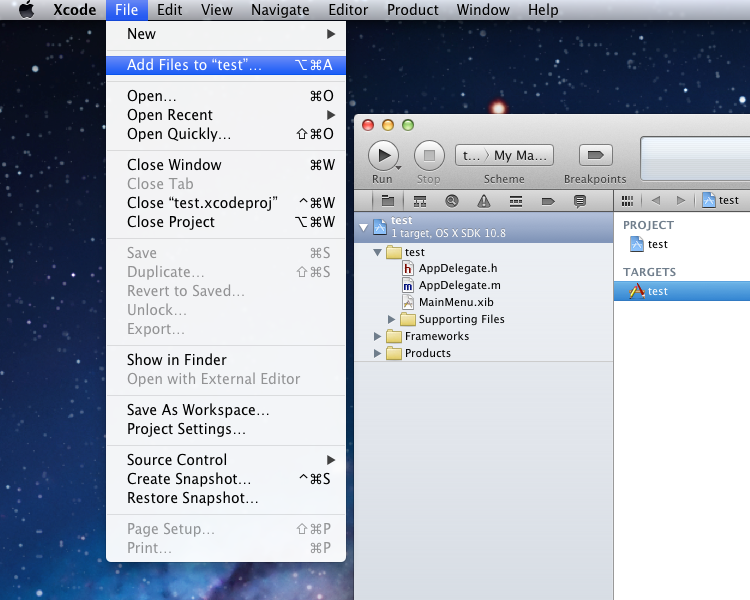This screenshot has width=750, height=600.
Task: Open the Xcode application menu
Action: (x=75, y=10)
